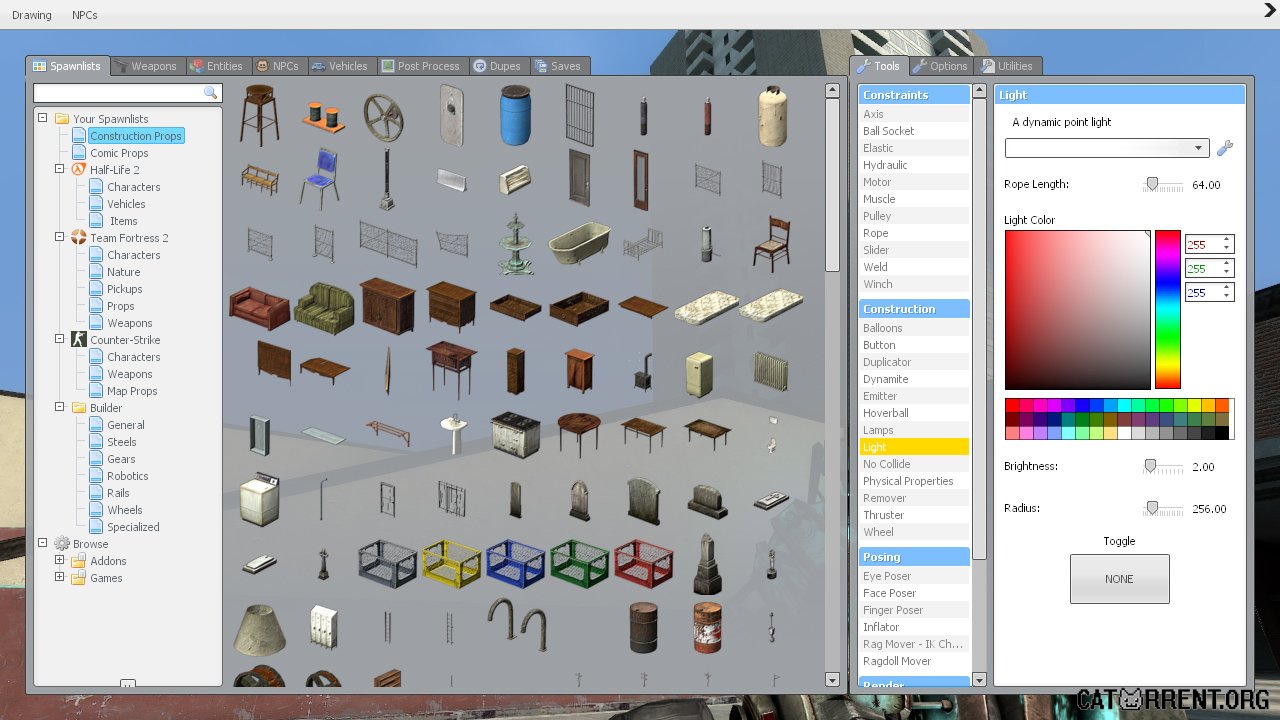Viewport: 1280px width, 720px height.
Task: Collapse the Builder folder node
Action: tap(60, 407)
